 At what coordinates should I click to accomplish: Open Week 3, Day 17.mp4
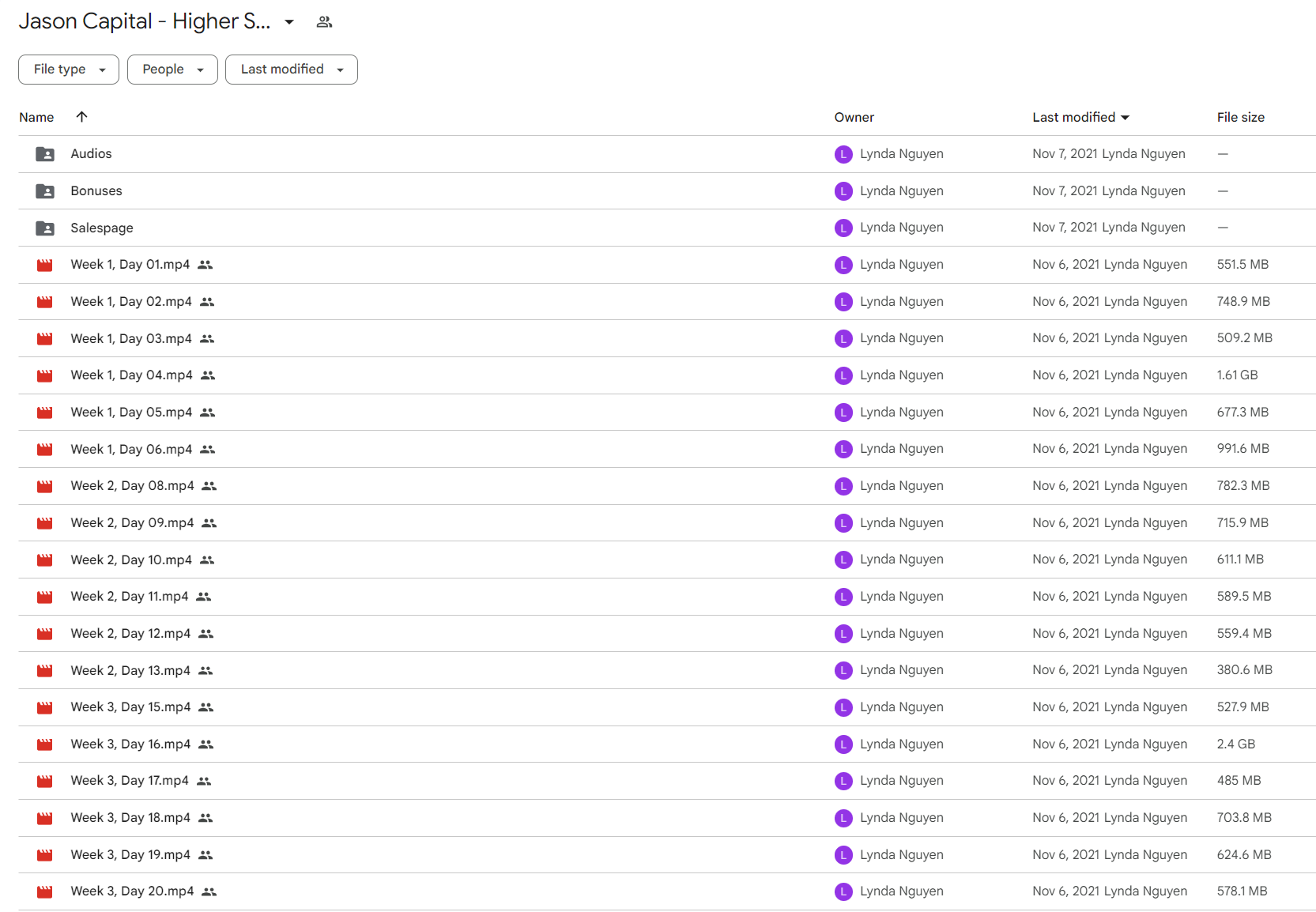[130, 781]
